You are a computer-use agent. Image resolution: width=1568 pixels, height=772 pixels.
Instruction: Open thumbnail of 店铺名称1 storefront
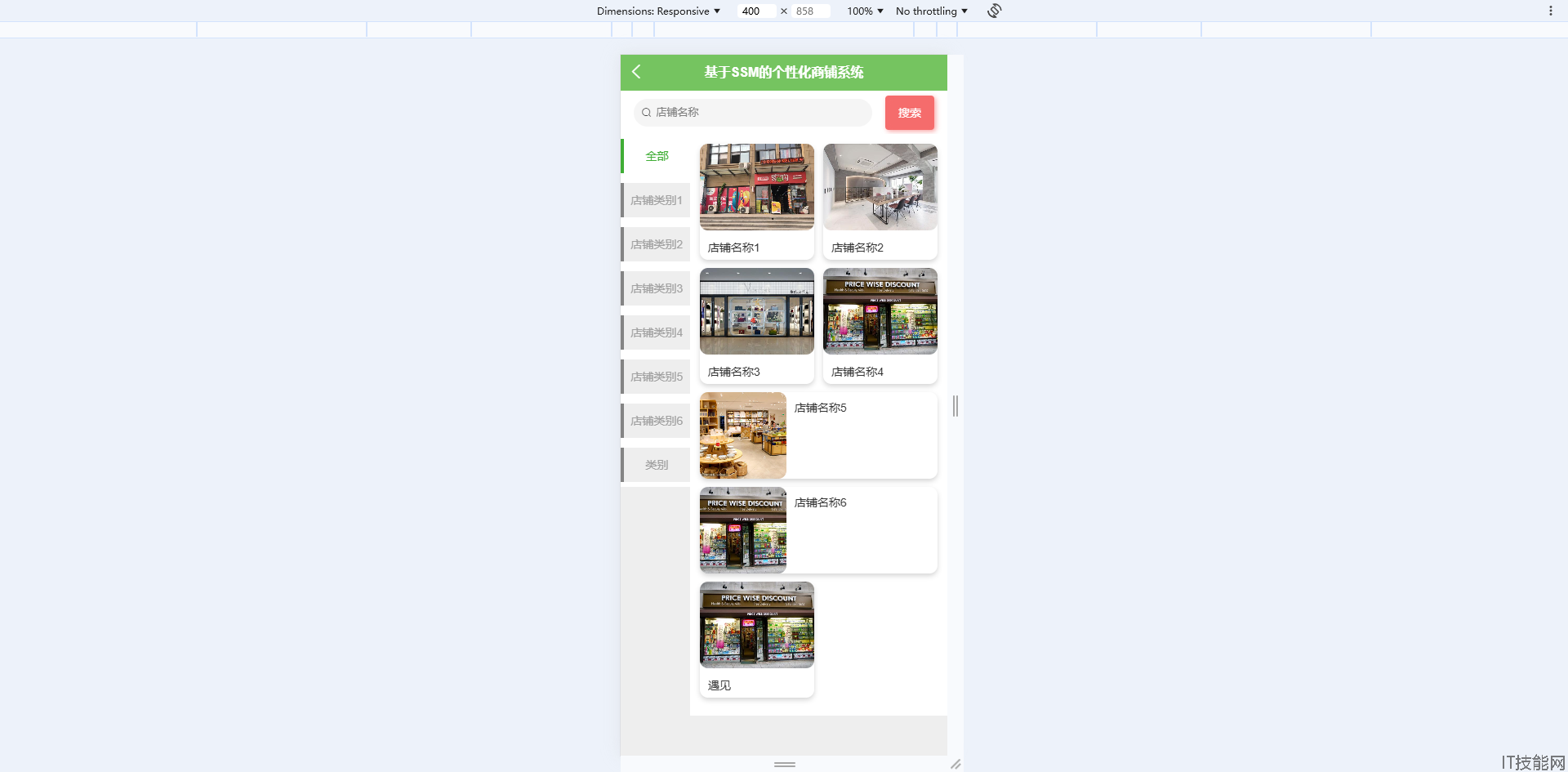757,187
